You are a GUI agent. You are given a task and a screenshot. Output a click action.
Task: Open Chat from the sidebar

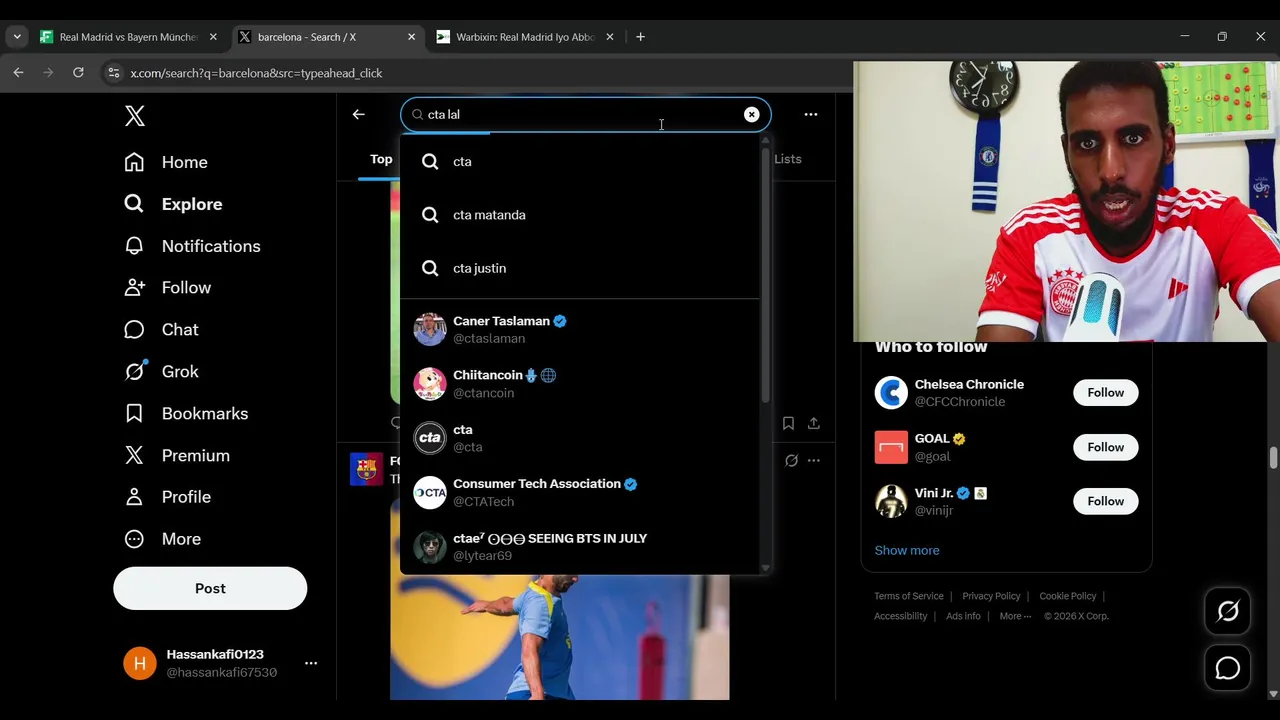(161, 329)
